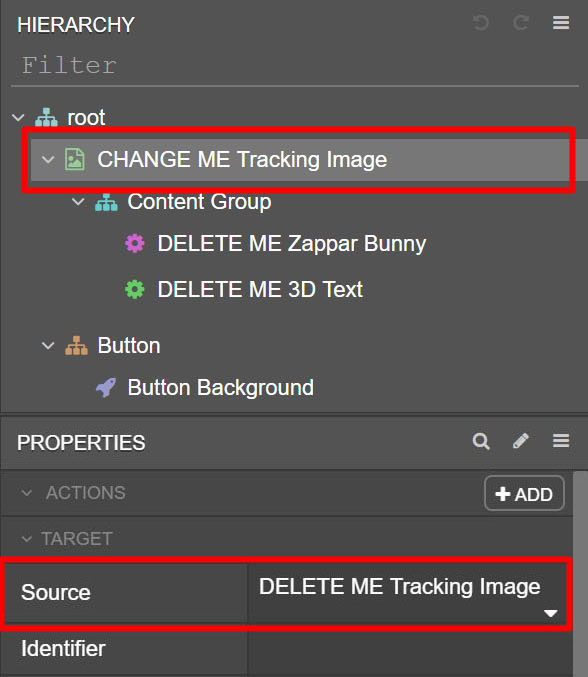The image size is (588, 677).
Task: Open the Properties panel hamburger menu
Action: pos(561,441)
